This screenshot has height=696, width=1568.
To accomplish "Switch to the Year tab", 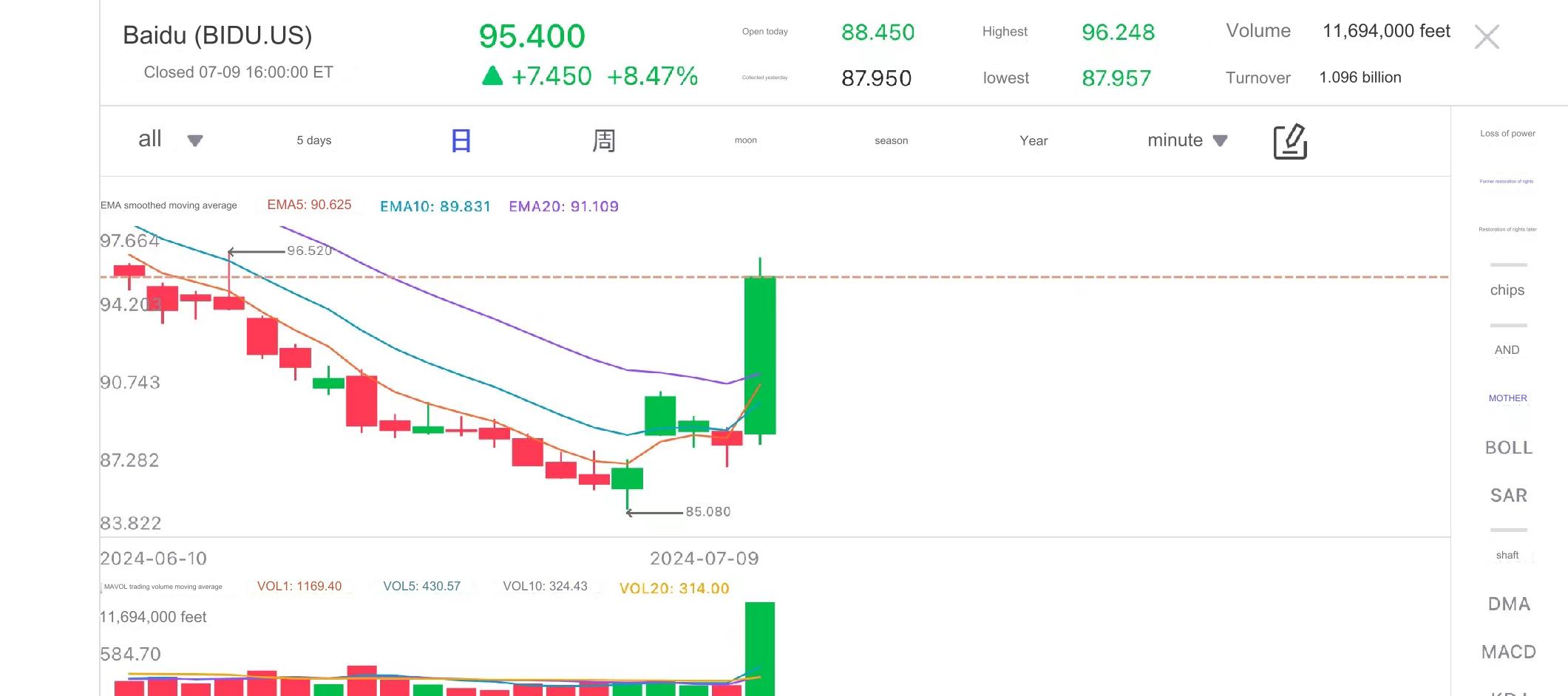I will pos(1033,140).
